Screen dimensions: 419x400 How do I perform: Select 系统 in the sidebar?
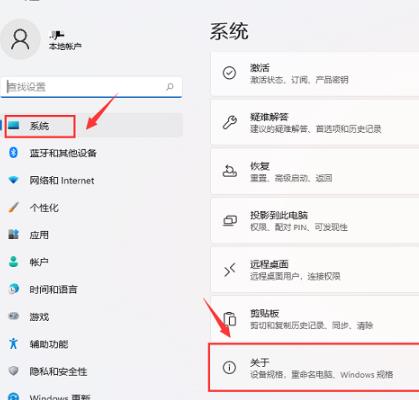tap(92, 126)
